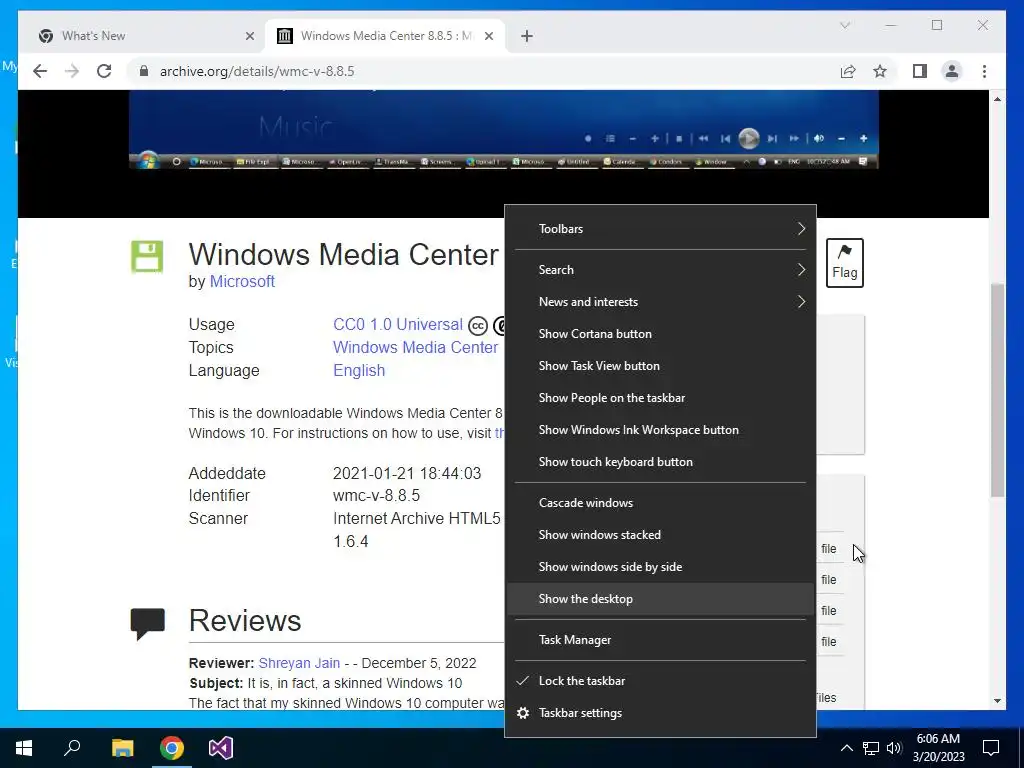Toggle Show People on the taskbar

[660, 398]
